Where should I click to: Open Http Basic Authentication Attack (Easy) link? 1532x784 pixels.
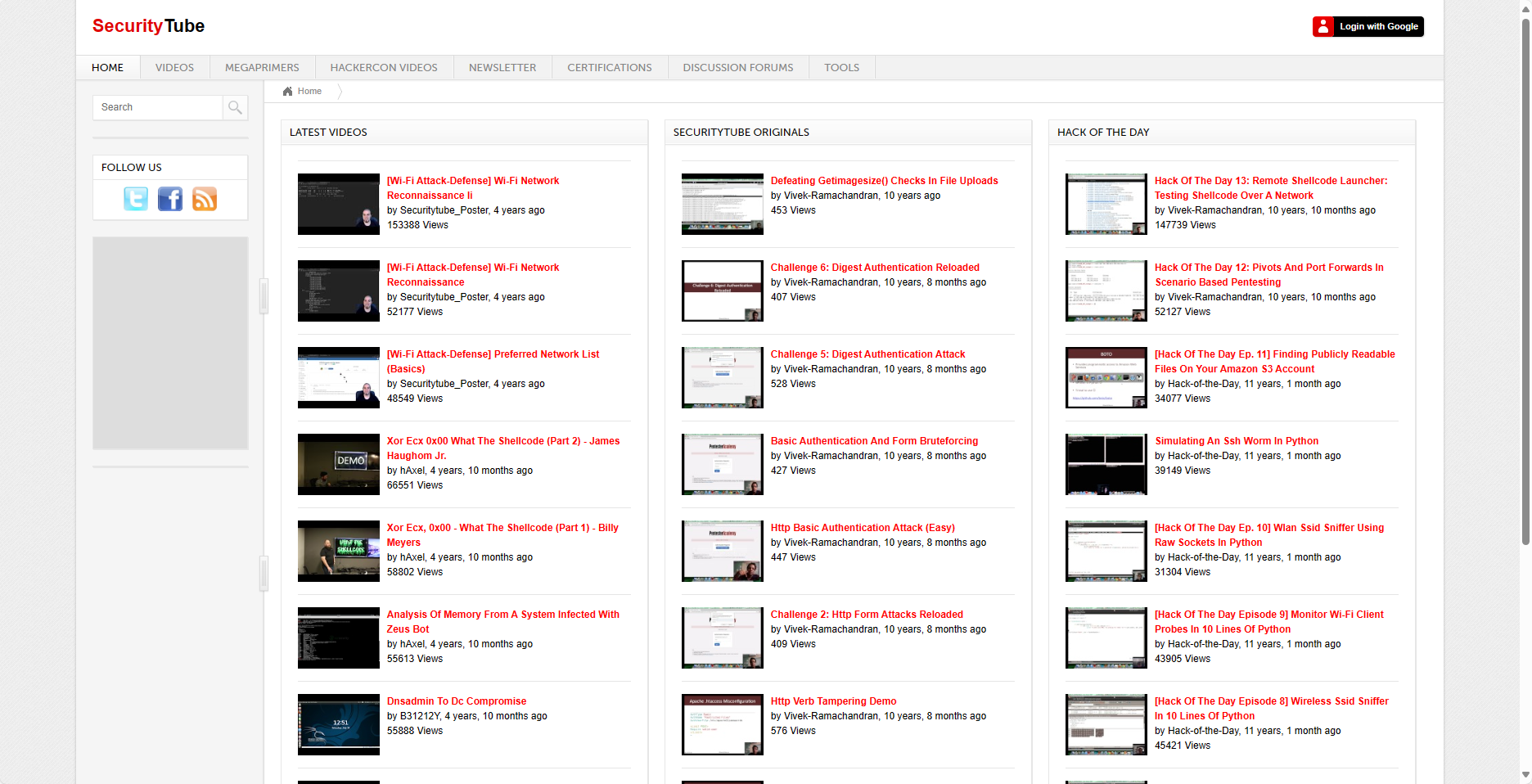coord(863,528)
